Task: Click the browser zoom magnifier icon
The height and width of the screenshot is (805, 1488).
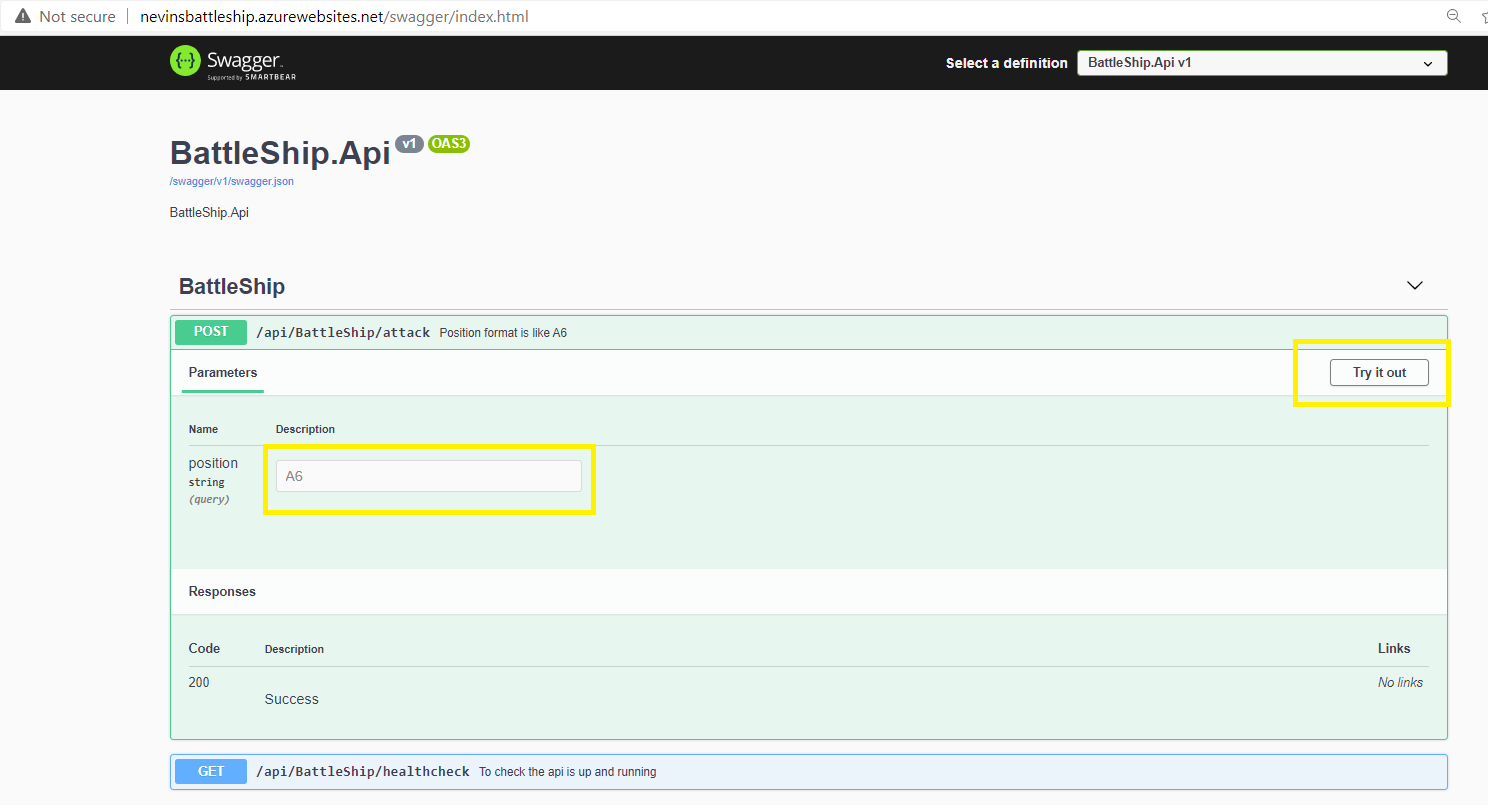Action: pyautogui.click(x=1454, y=16)
